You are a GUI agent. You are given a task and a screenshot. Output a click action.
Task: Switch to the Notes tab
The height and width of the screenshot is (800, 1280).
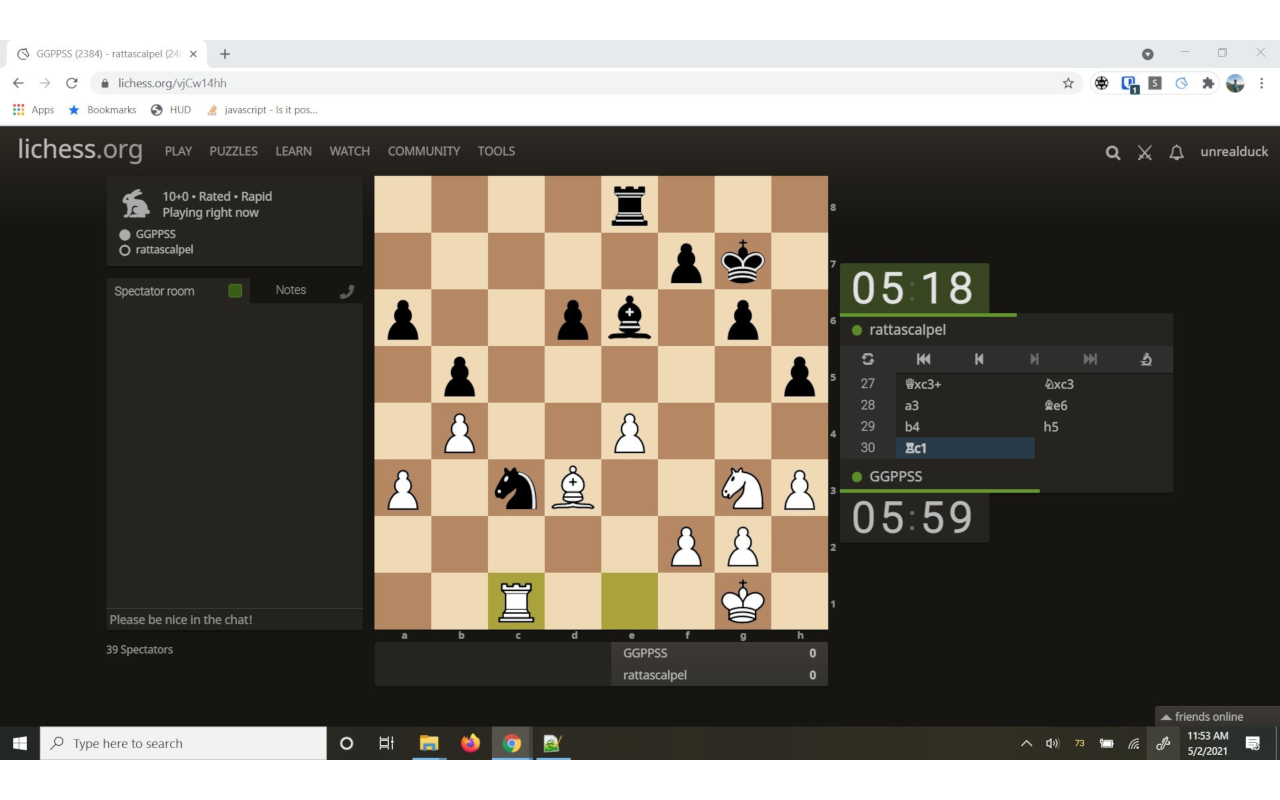tap(290, 290)
